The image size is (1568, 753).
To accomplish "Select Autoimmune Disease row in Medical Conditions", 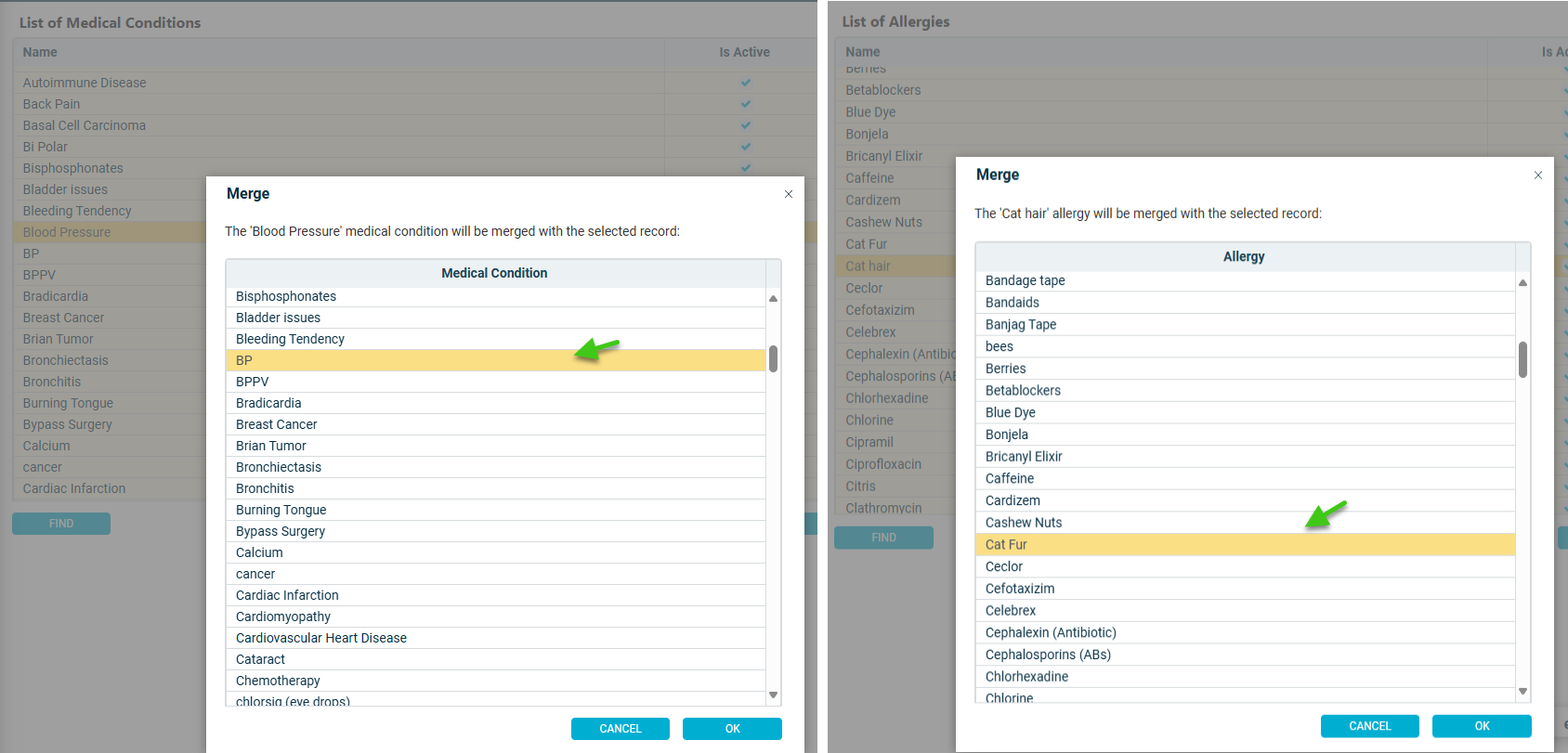I will click(x=415, y=83).
